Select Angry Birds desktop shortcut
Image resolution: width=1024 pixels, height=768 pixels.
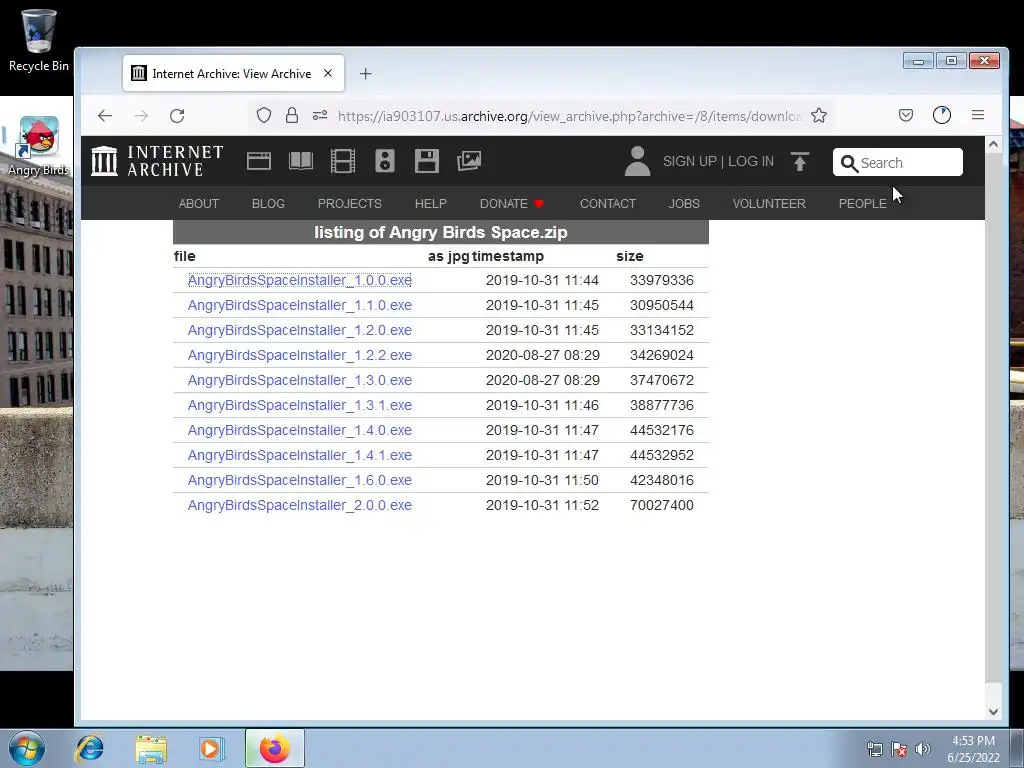point(38,146)
